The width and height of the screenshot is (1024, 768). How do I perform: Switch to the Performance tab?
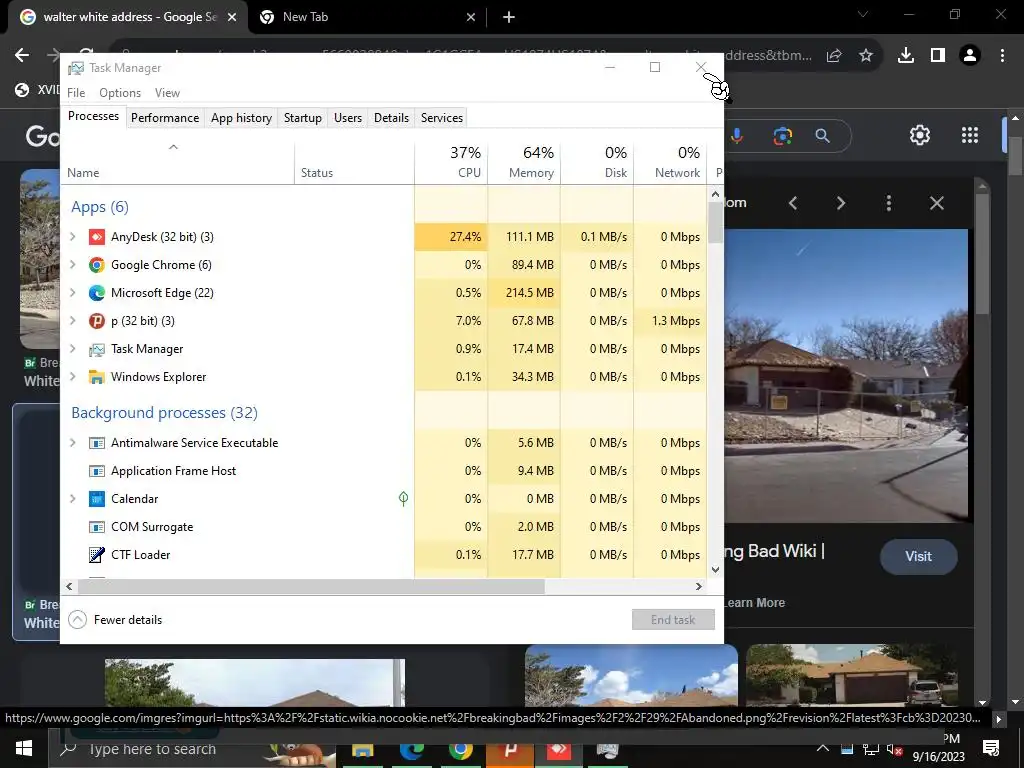tap(165, 118)
